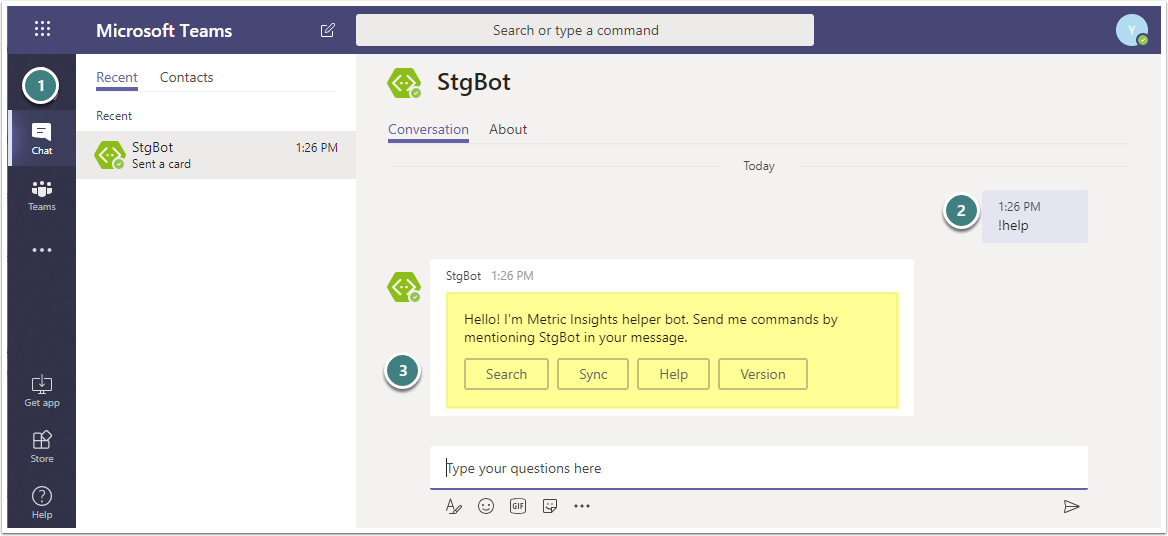Screen dimensions: 1168x536
Task: Open the sticker picker icon
Action: click(550, 506)
